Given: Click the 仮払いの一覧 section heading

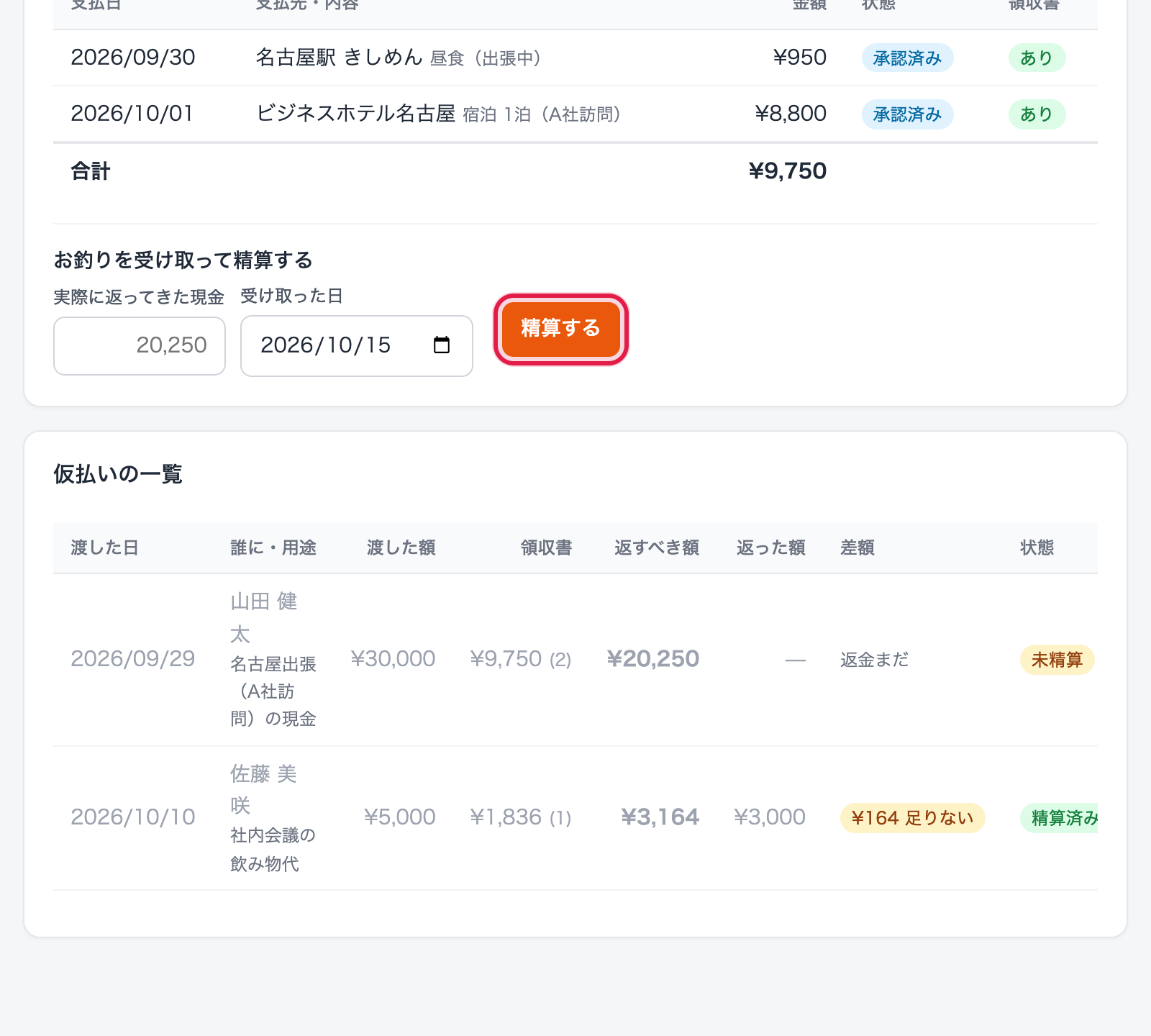Looking at the screenshot, I should [x=118, y=474].
